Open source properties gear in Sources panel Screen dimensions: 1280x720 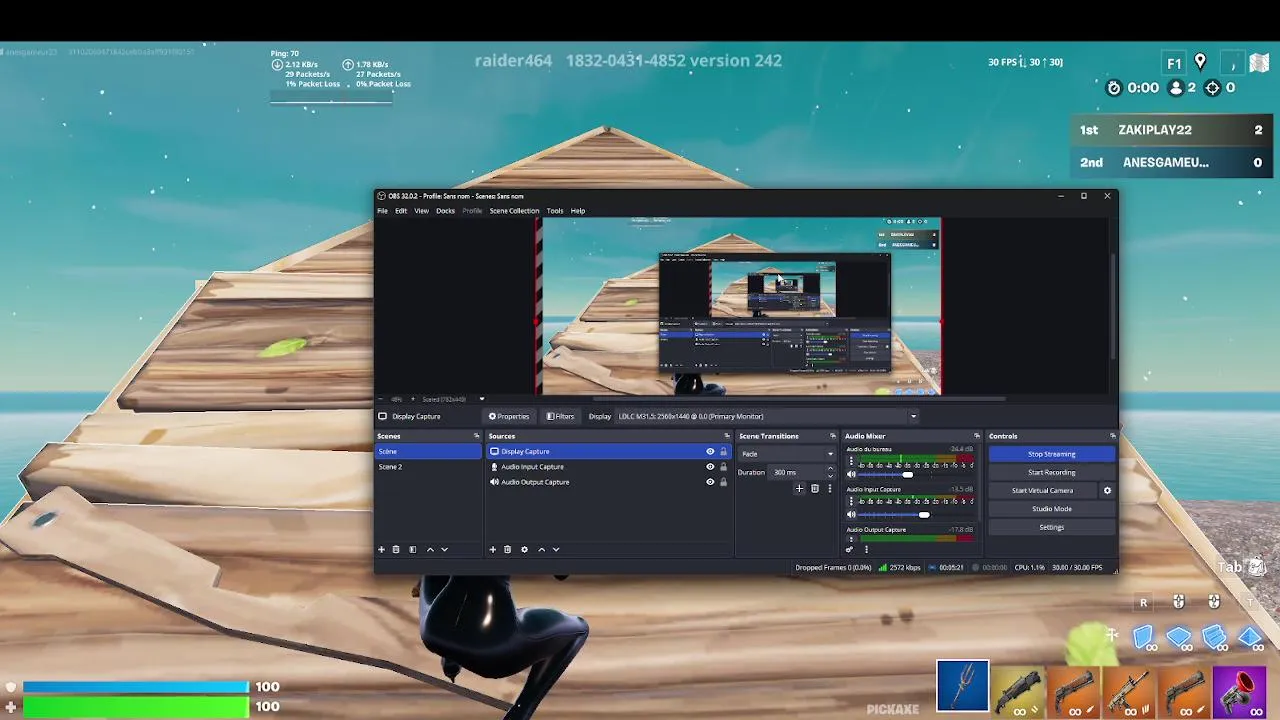524,549
